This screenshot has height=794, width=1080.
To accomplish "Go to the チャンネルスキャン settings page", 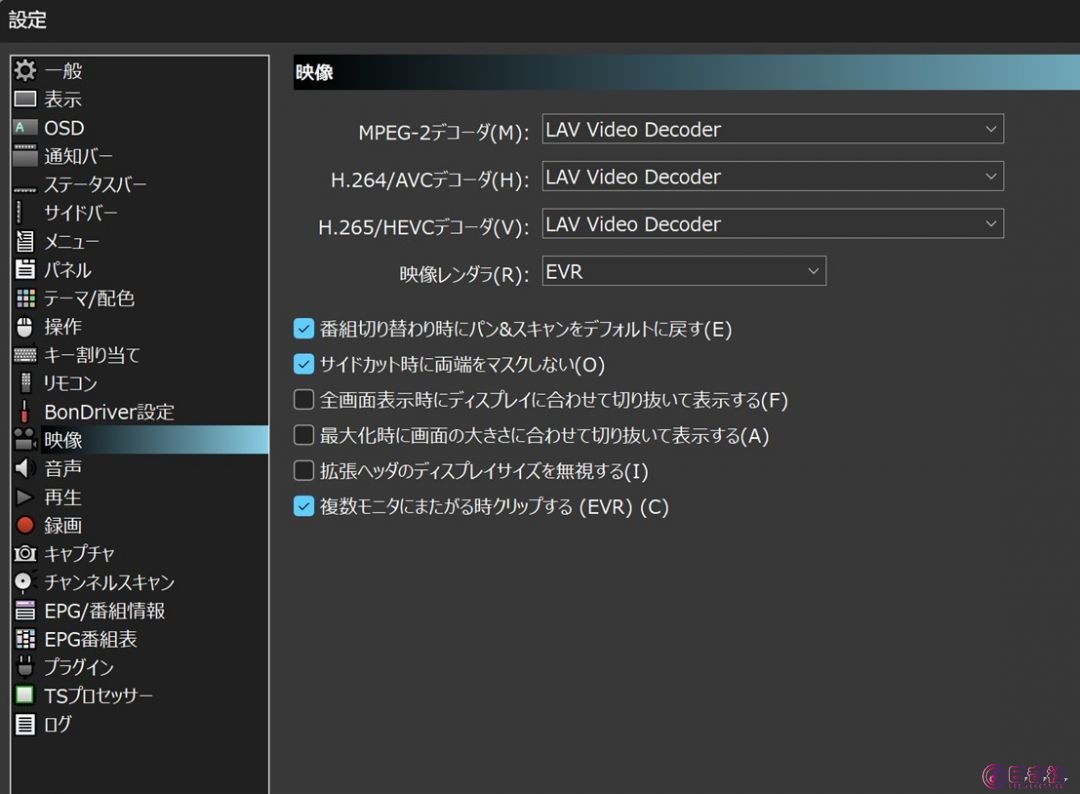I will [108, 582].
